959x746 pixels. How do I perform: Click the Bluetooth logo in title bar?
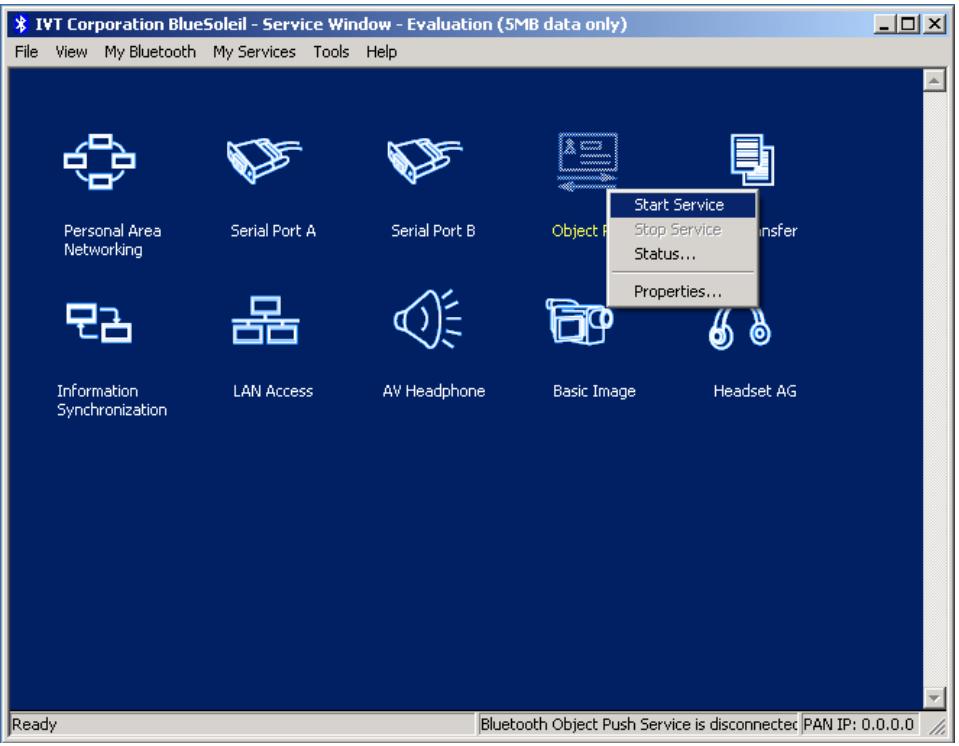[21, 24]
